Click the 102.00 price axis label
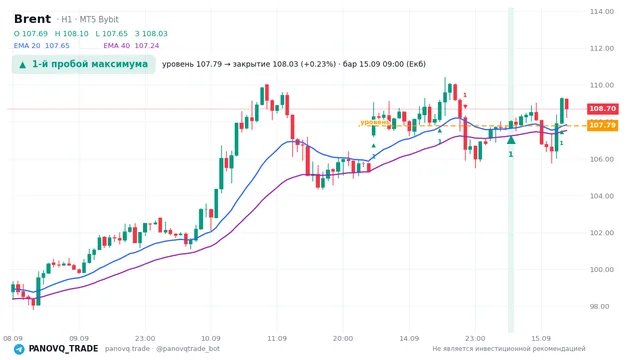This screenshot has height=360, width=640. click(x=602, y=233)
